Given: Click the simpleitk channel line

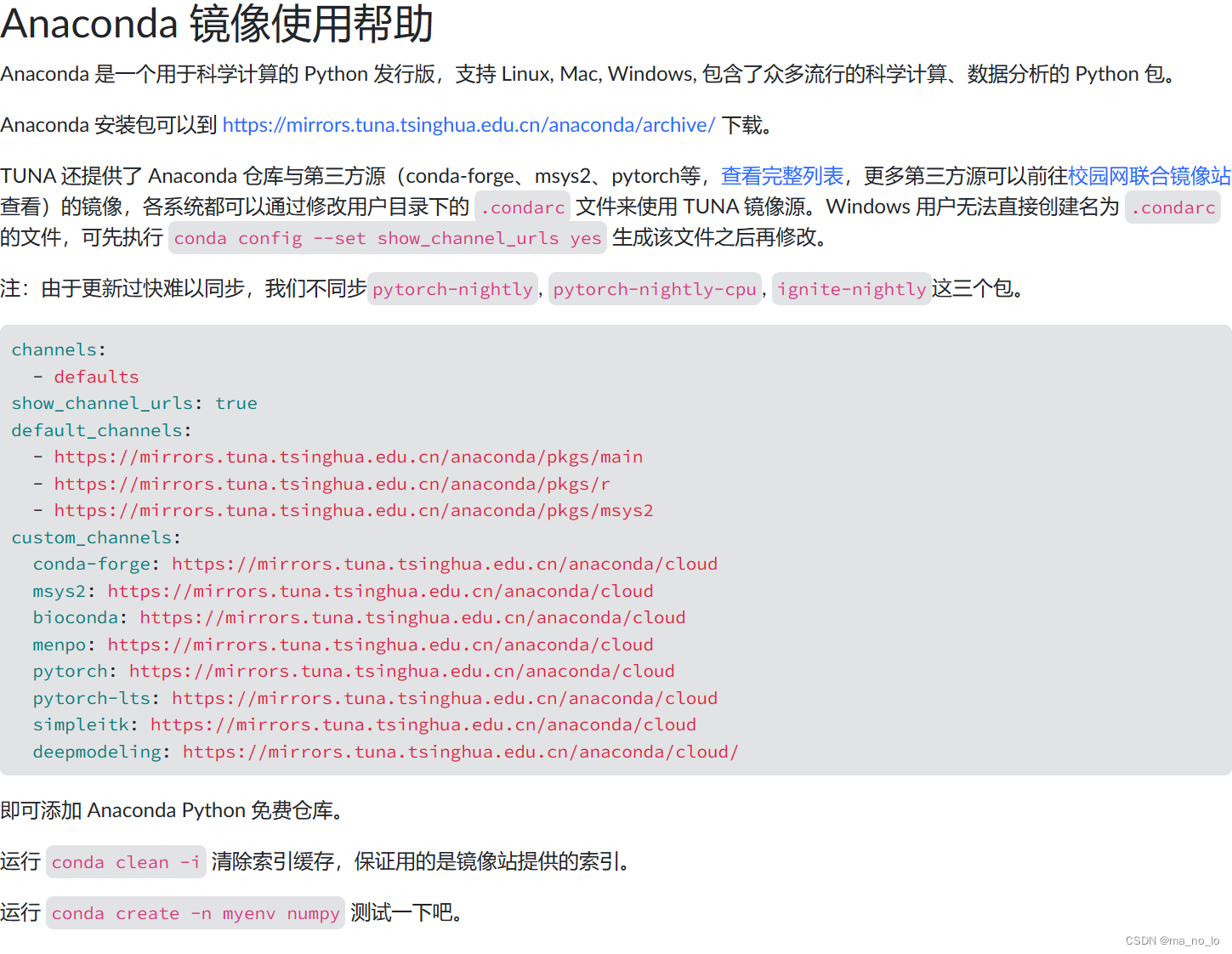Looking at the screenshot, I should (365, 724).
